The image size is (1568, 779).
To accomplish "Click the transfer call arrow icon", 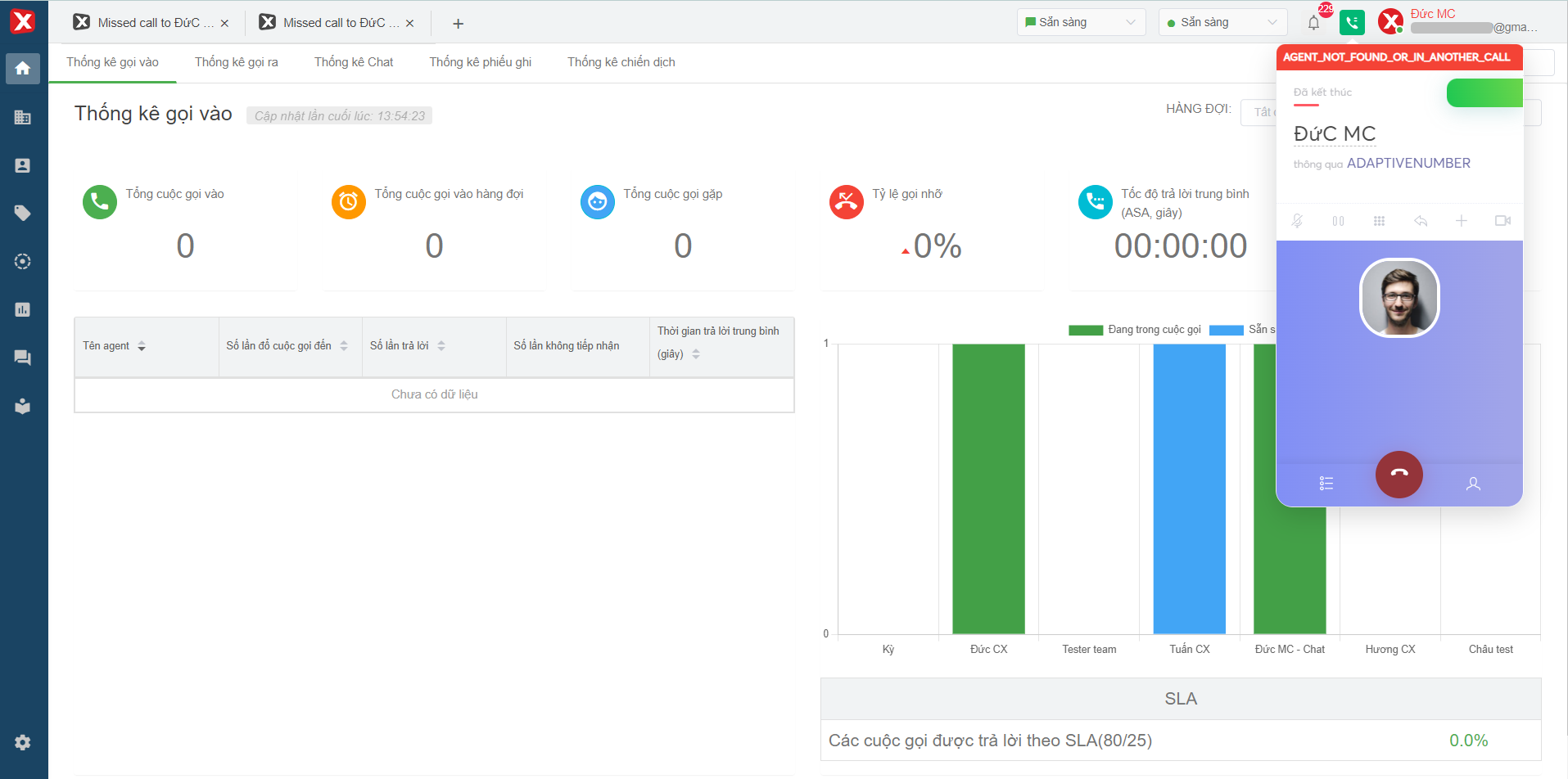I will (x=1421, y=221).
